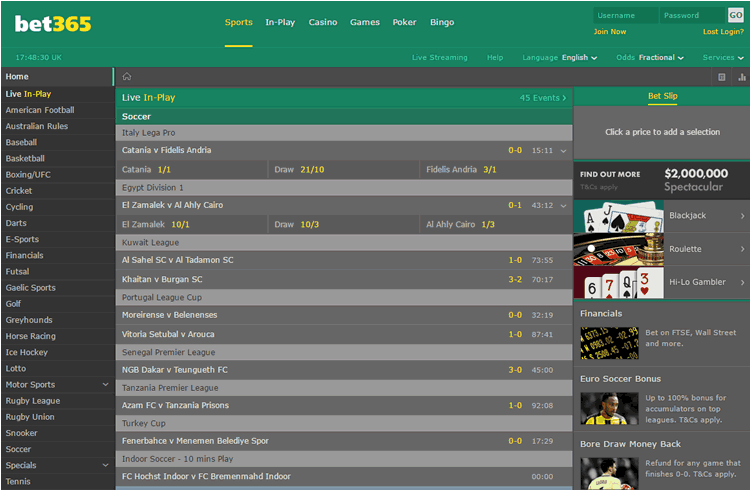This screenshot has width=750, height=490.
Task: Select the Sports tab
Action: (239, 22)
